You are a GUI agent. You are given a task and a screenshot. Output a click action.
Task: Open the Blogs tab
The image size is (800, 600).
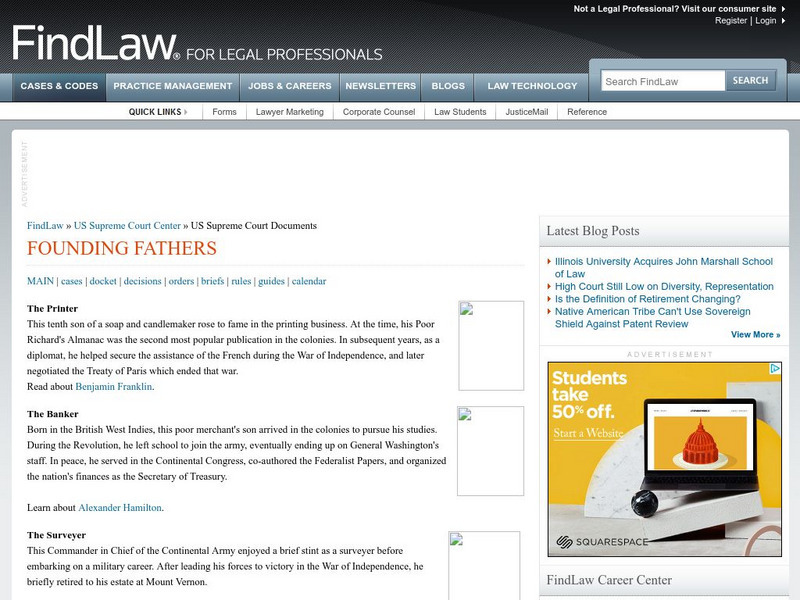pyautogui.click(x=448, y=86)
